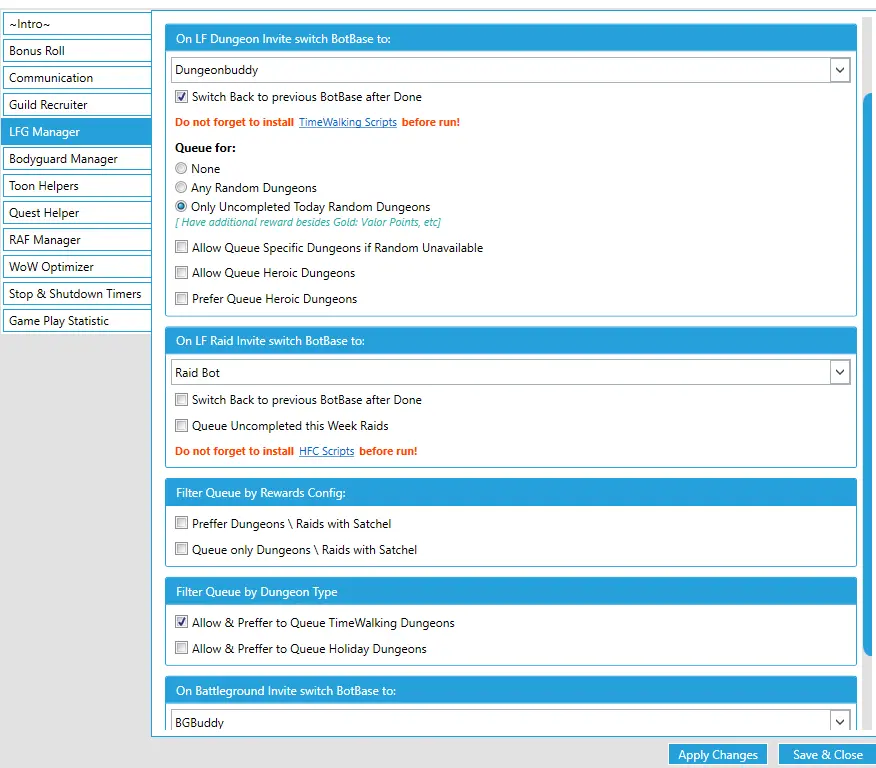The width and height of the screenshot is (876, 768).
Task: Click the Valor Points reward note text
Action: coord(308,222)
